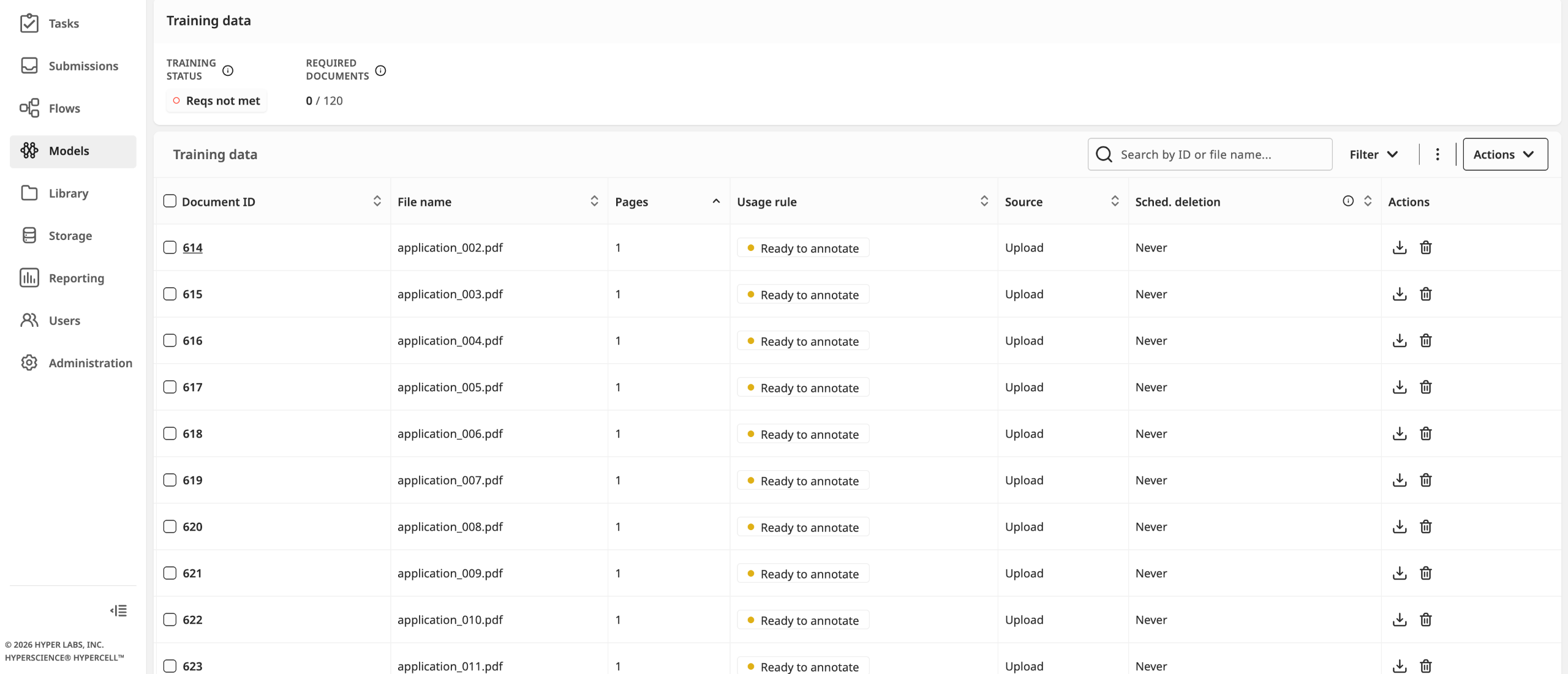Tick checkbox for document 620
Image resolution: width=1568 pixels, height=674 pixels.
click(170, 526)
